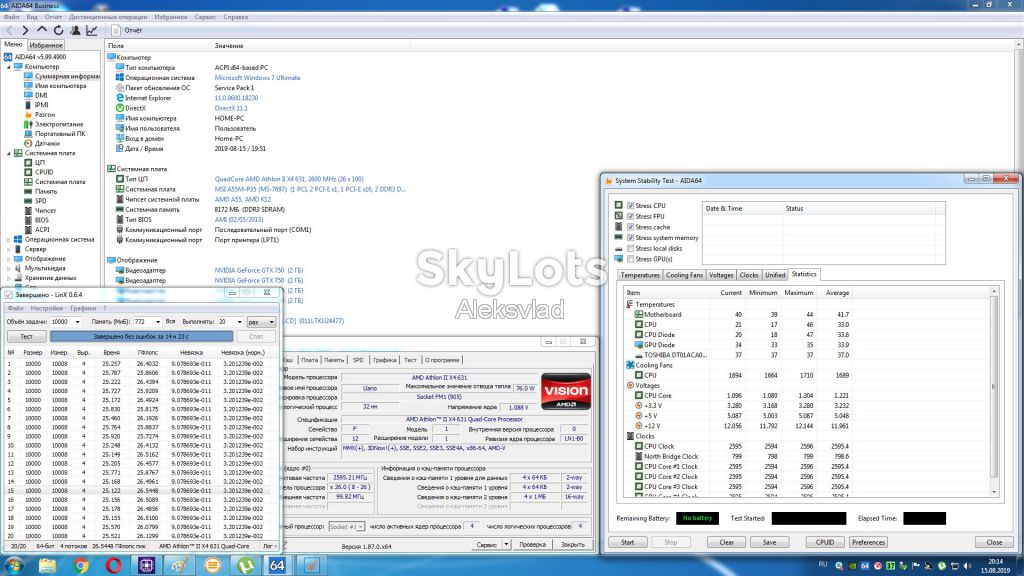Switch to the SPD tab in CPU-Z
1024x576 pixels.
click(x=358, y=360)
